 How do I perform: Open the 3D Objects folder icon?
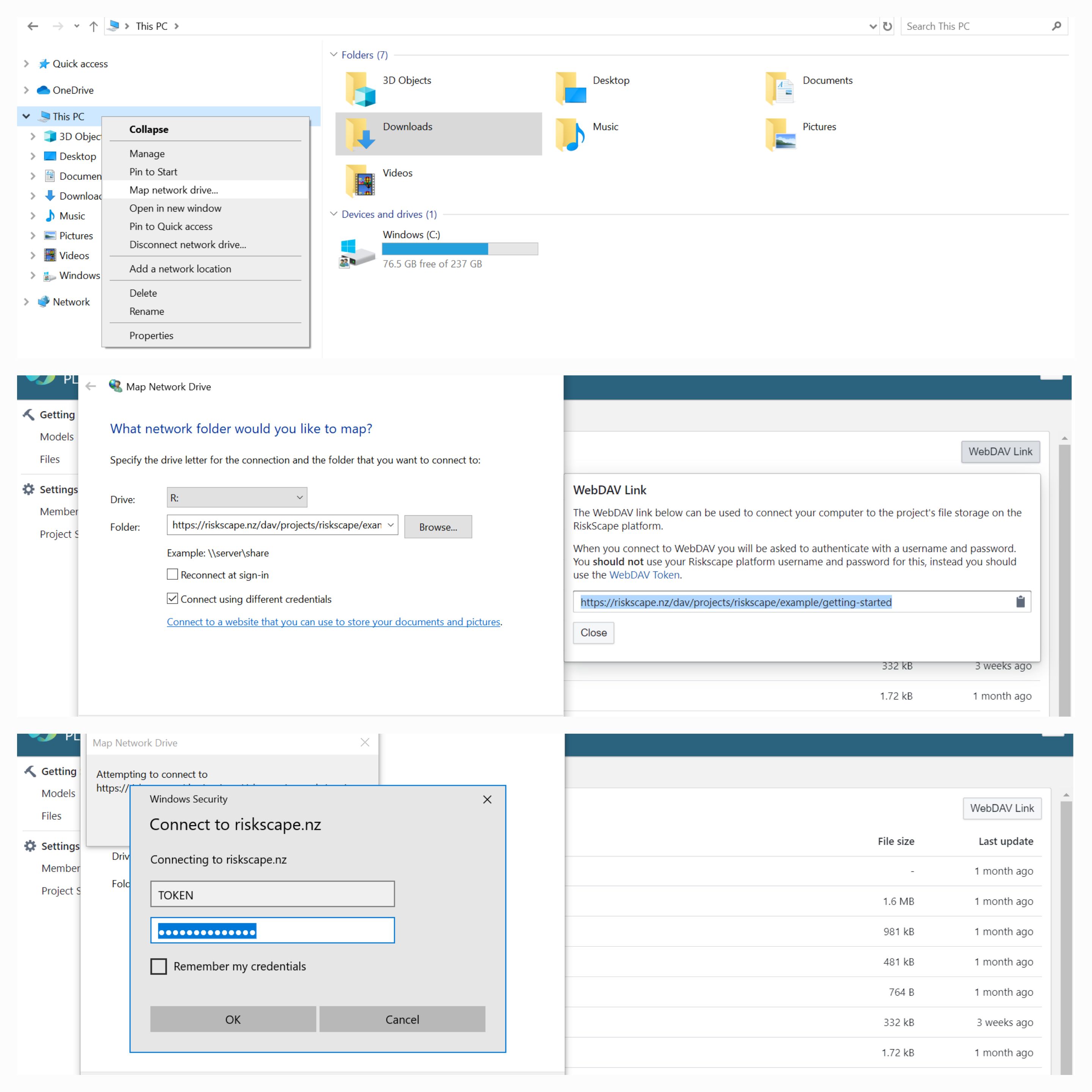pos(361,88)
